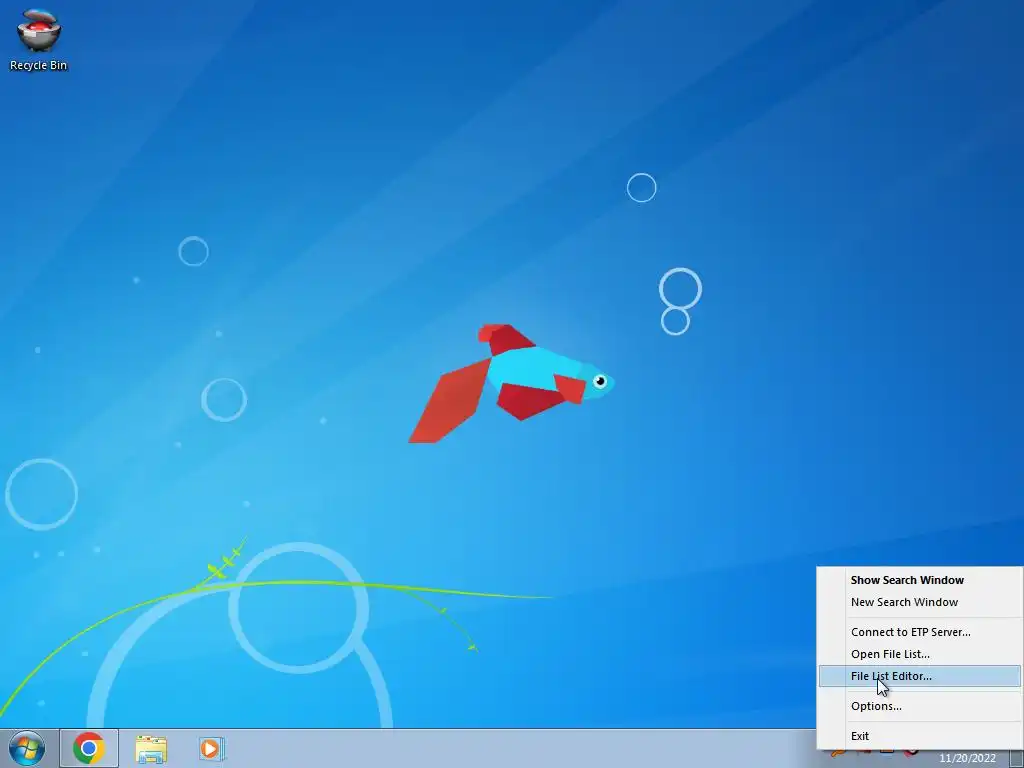Open File List Editor... menu item

click(x=920, y=676)
